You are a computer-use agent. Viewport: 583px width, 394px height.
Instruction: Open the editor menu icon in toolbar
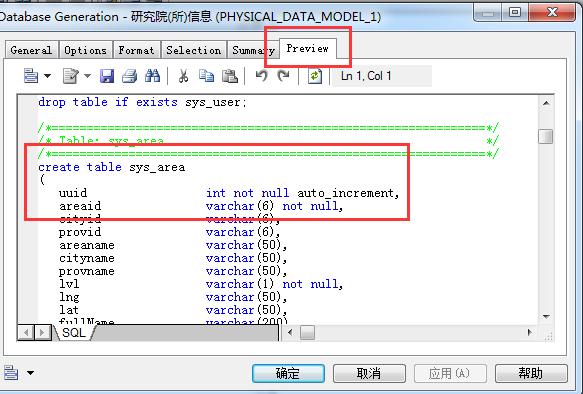coord(31,76)
